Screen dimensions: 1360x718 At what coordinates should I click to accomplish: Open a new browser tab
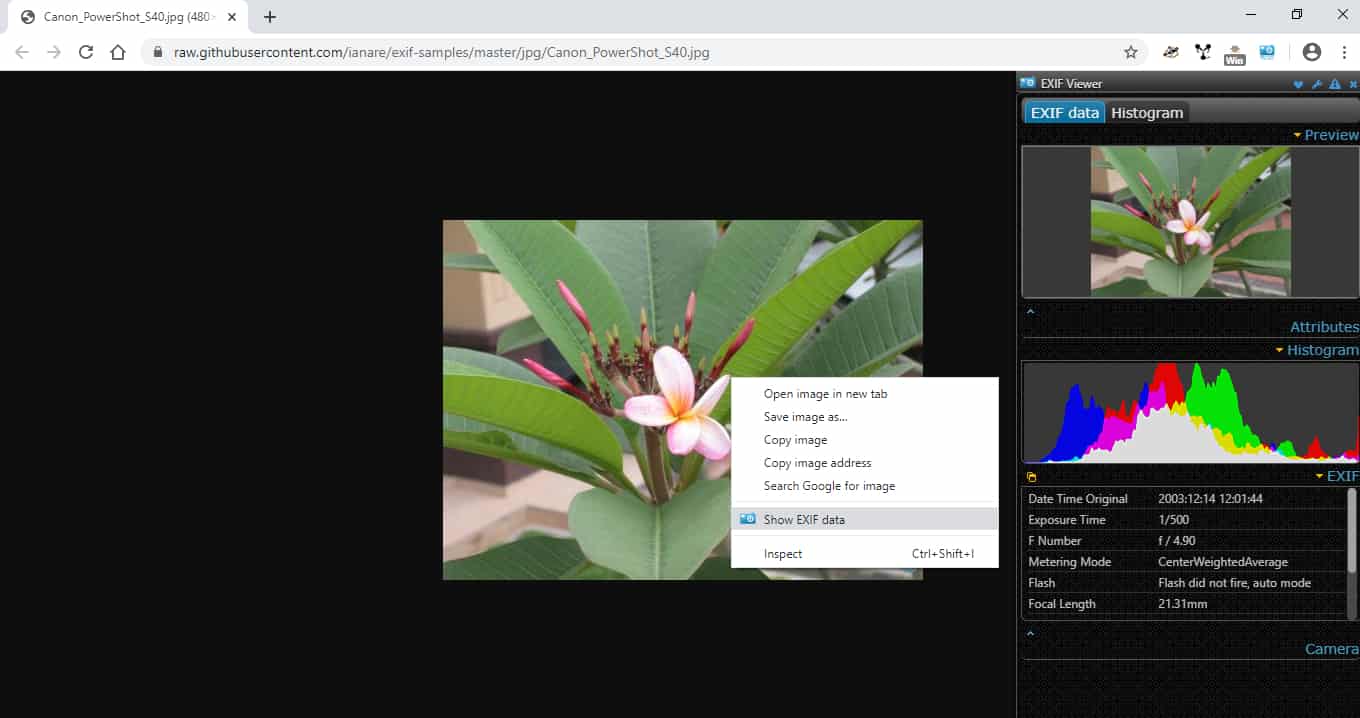click(x=270, y=17)
